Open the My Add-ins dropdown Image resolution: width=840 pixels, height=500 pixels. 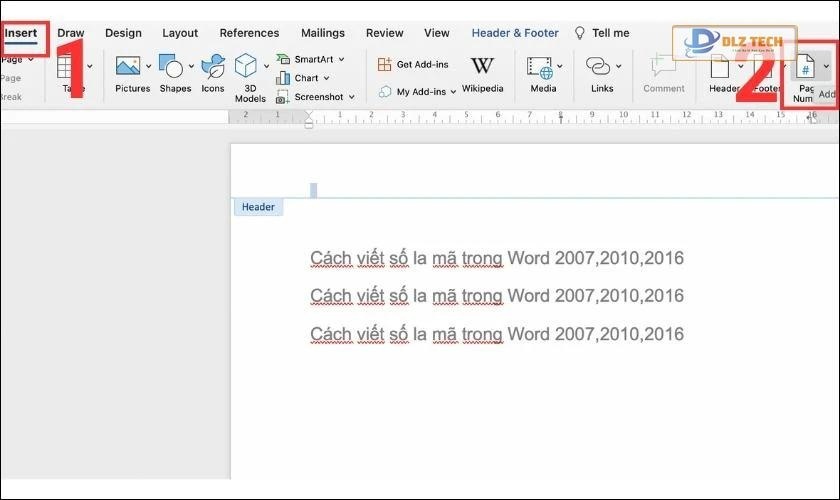pos(453,92)
